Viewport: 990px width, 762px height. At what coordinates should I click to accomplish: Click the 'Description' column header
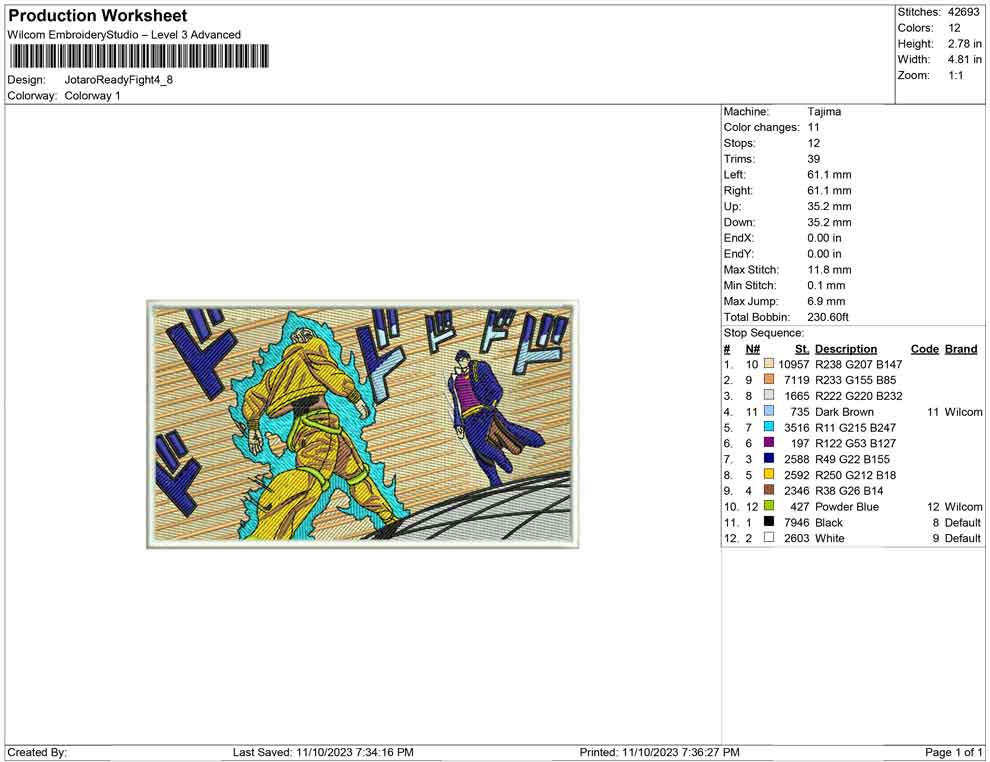(x=846, y=349)
